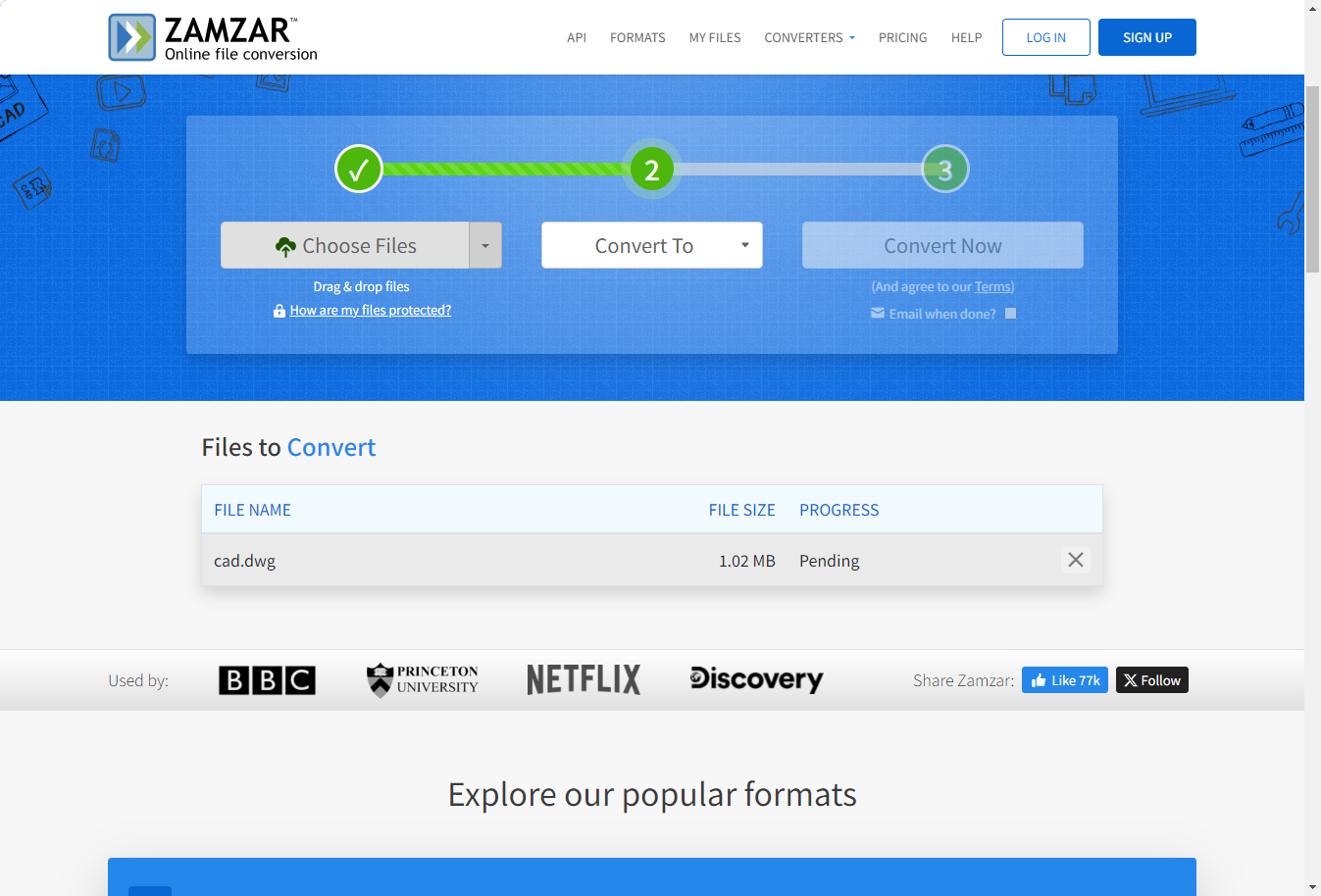Click the Facebook Like 77k button
The width and height of the screenshot is (1321, 896).
click(1064, 680)
